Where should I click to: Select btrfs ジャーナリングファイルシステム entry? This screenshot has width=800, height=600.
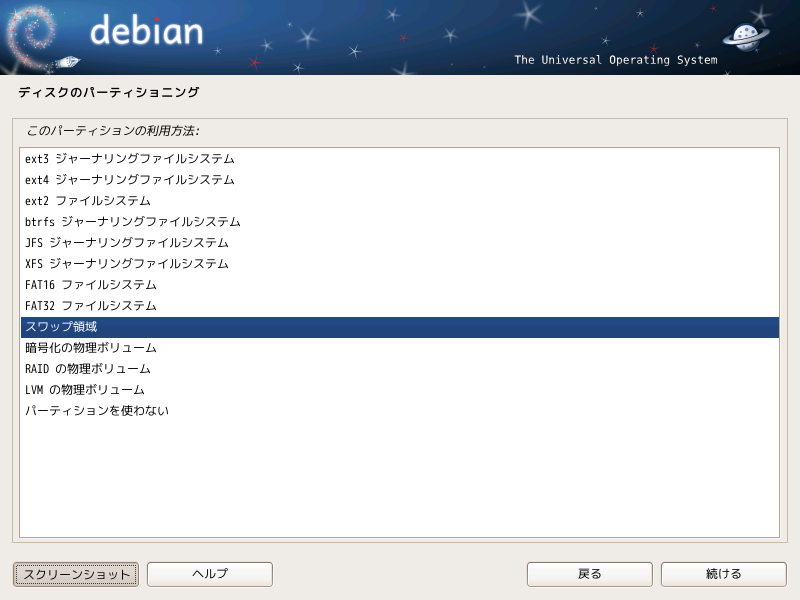[399, 222]
